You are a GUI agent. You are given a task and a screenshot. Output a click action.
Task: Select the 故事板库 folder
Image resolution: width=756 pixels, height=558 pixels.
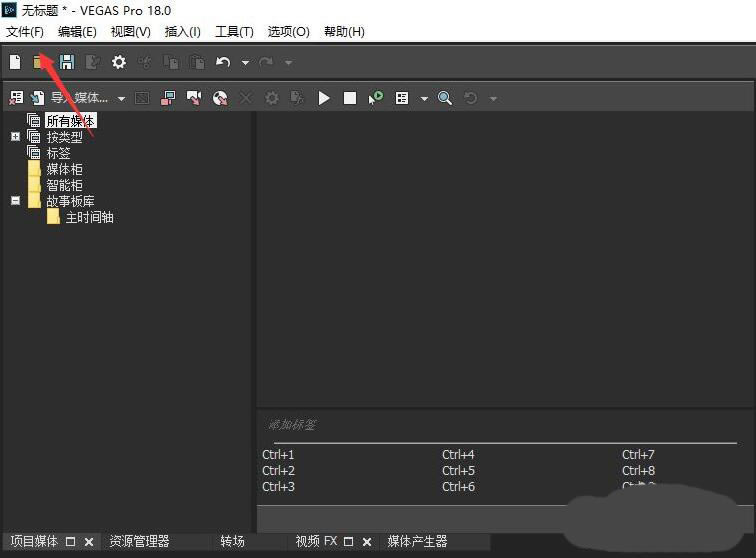tap(70, 201)
